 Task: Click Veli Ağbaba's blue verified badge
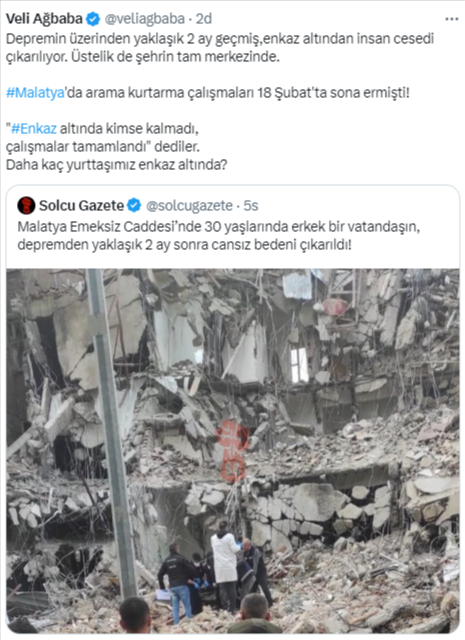[x=93, y=19]
